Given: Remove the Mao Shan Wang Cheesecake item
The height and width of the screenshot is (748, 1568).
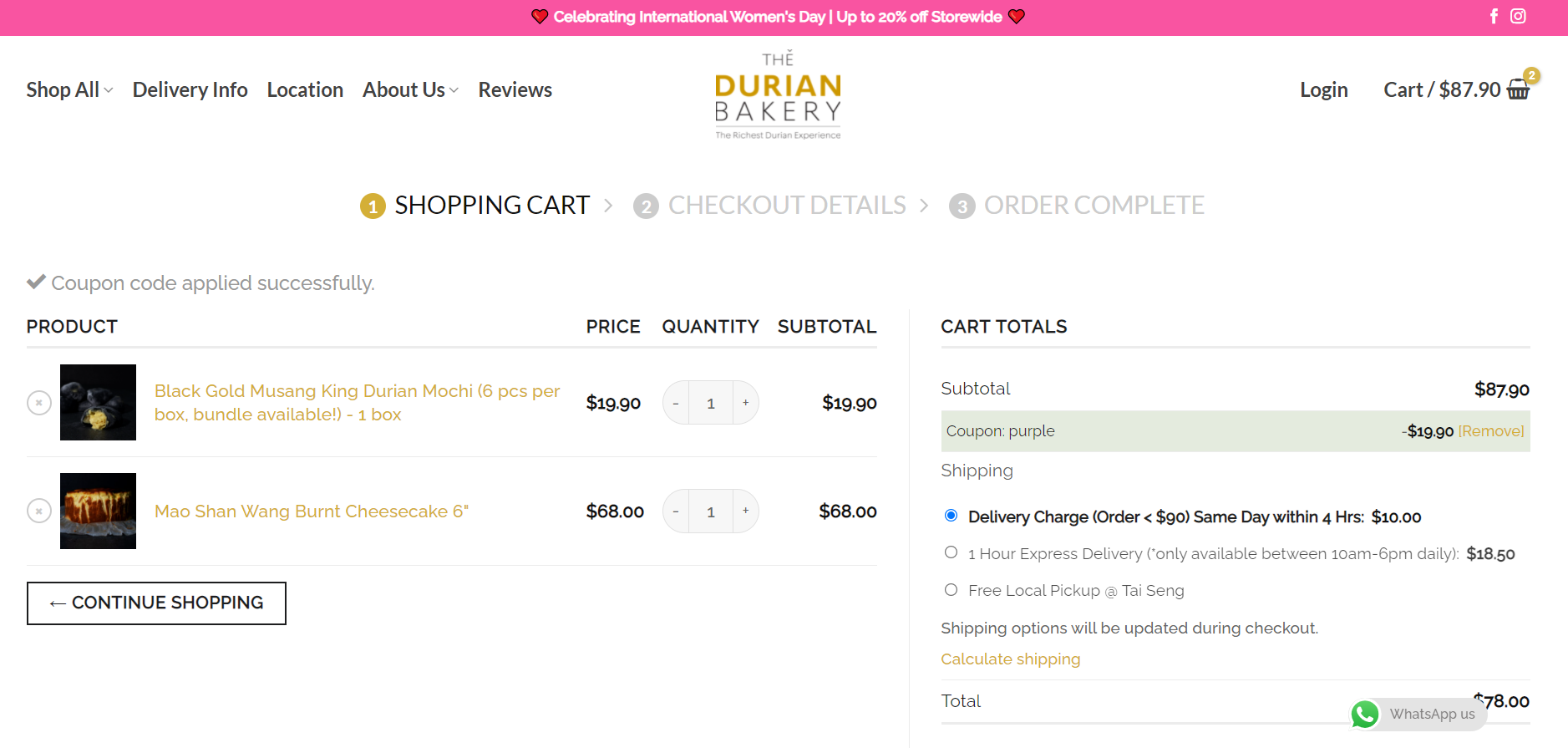Looking at the screenshot, I should coord(39,511).
